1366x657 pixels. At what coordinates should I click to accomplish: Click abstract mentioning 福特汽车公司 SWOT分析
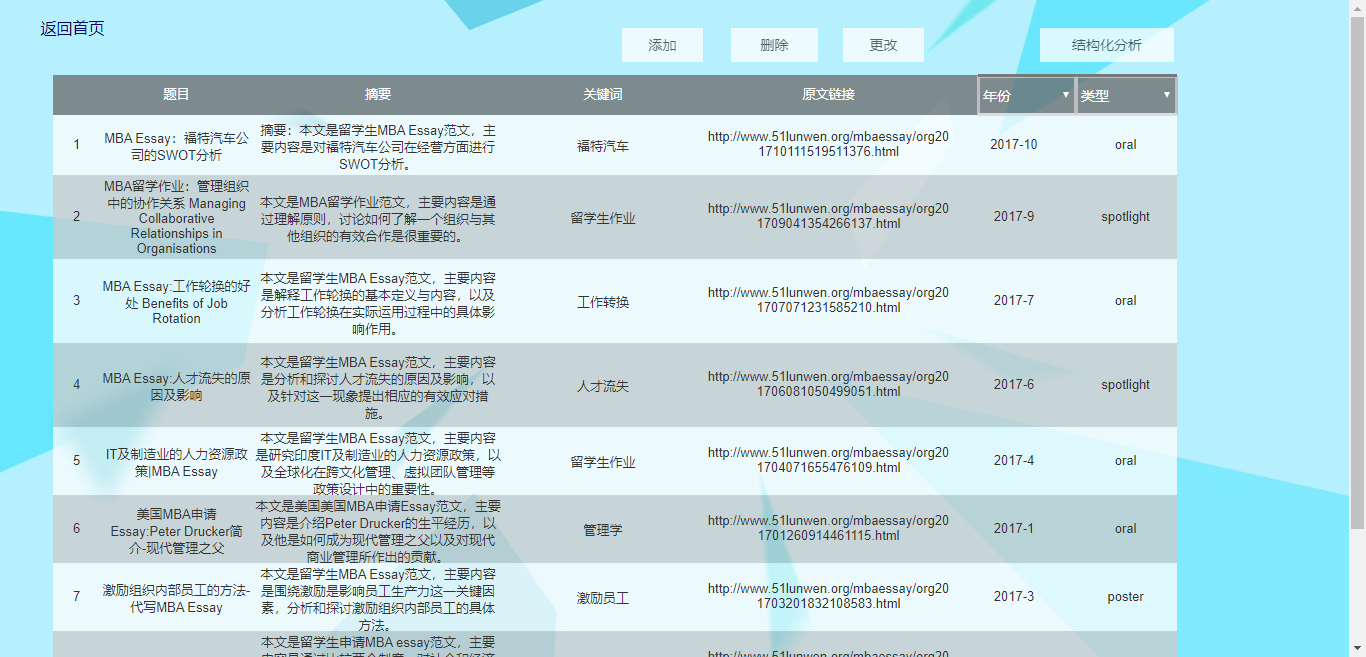click(x=378, y=147)
